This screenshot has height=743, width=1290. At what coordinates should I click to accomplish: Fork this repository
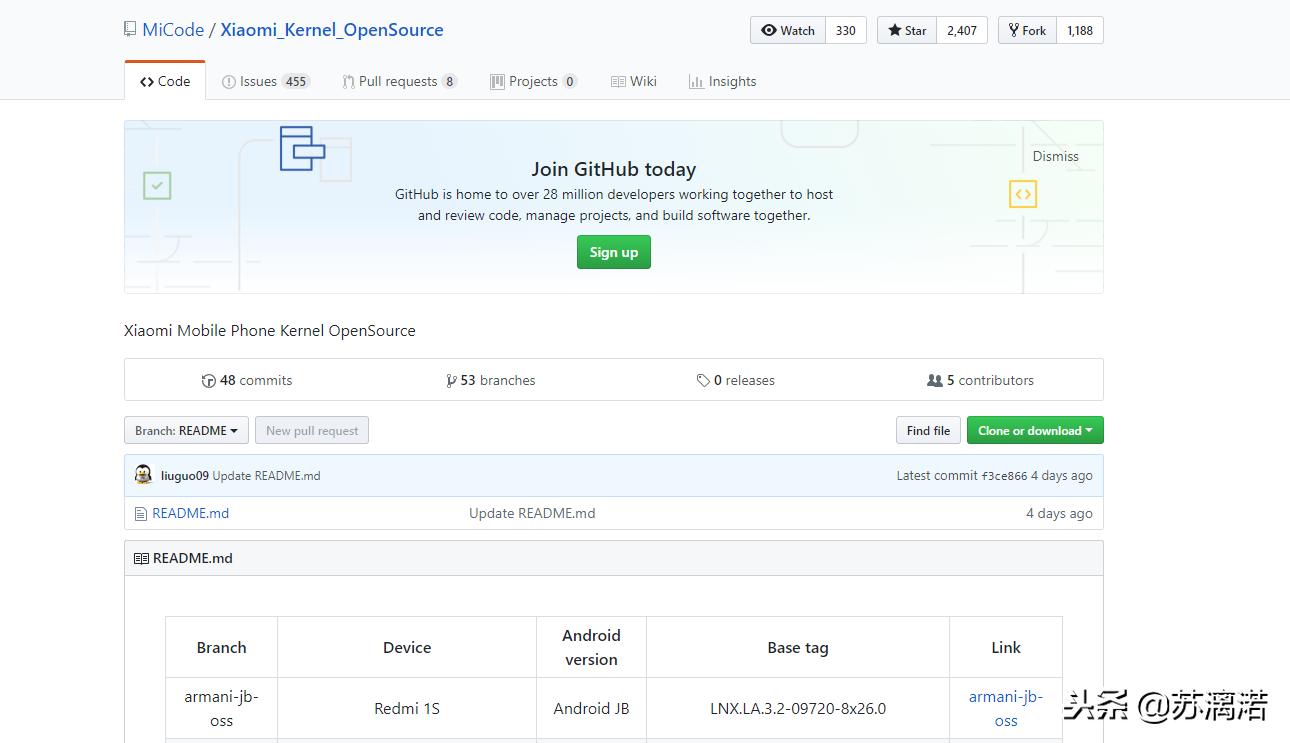tap(1027, 30)
